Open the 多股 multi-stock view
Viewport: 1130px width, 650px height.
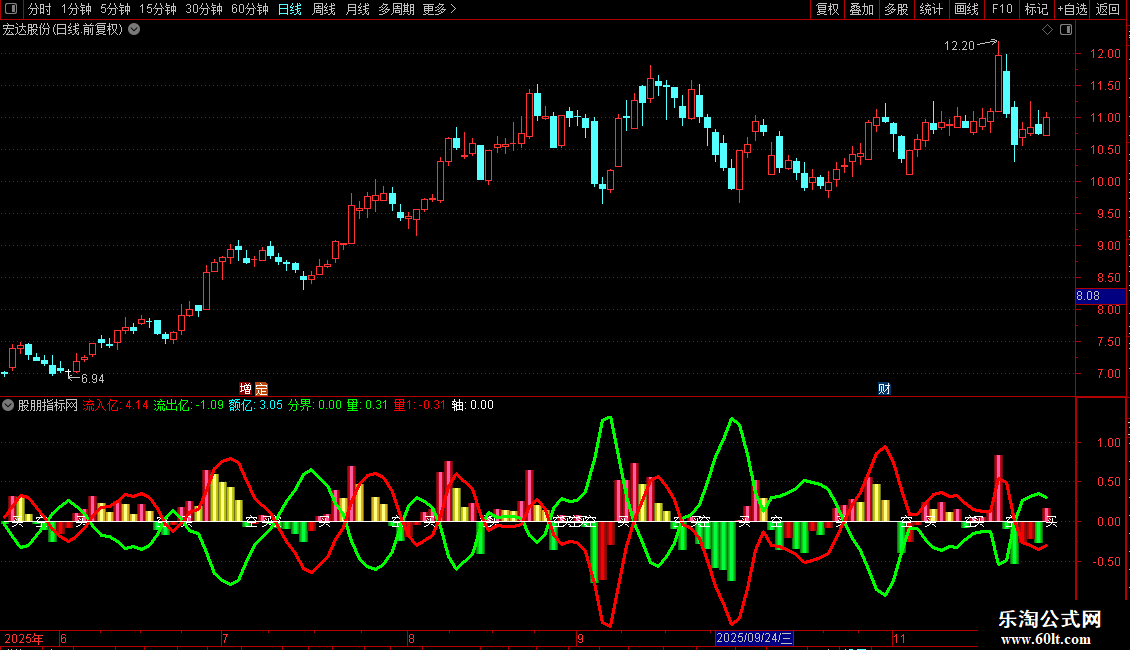pos(896,9)
